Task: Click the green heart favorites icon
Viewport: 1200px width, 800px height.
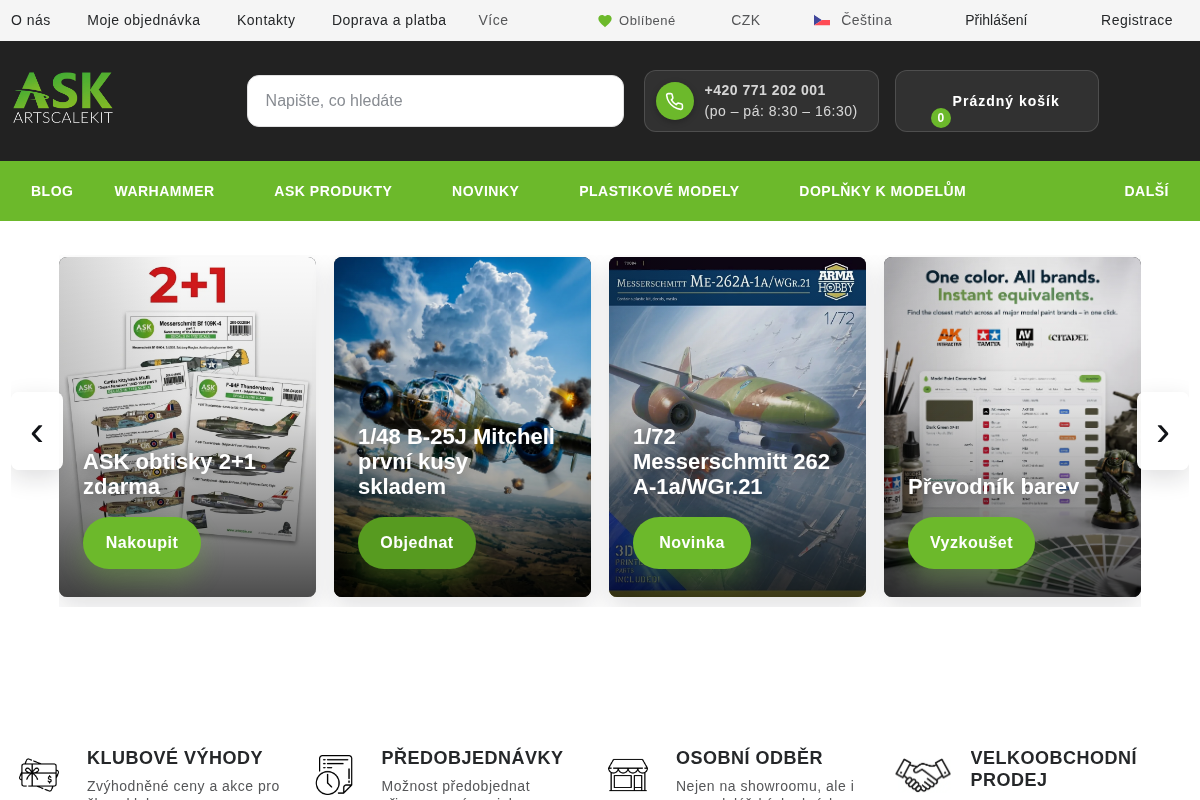Action: [x=605, y=20]
